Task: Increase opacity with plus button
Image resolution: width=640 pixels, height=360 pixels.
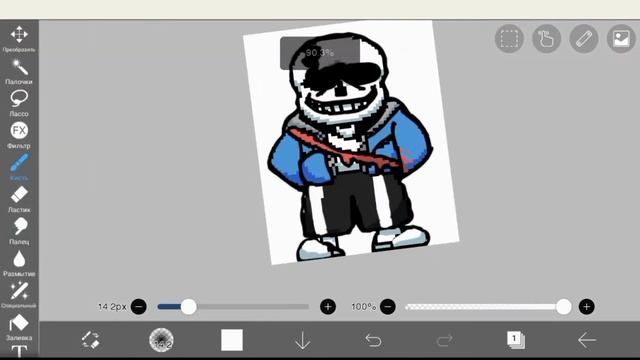Action: pyautogui.click(x=587, y=307)
